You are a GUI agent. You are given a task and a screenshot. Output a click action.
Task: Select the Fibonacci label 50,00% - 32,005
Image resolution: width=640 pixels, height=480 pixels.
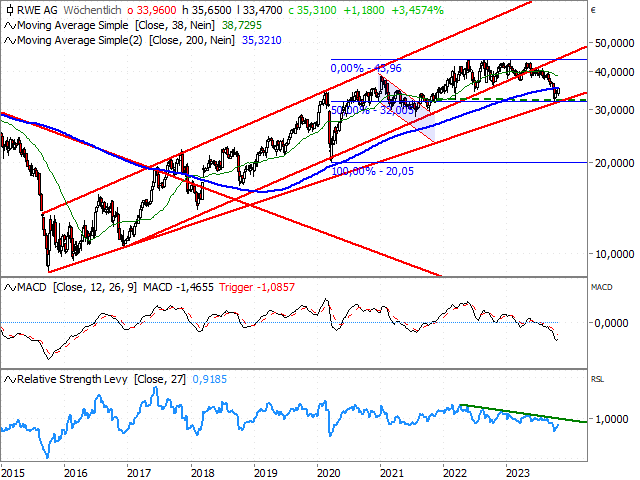pos(372,110)
